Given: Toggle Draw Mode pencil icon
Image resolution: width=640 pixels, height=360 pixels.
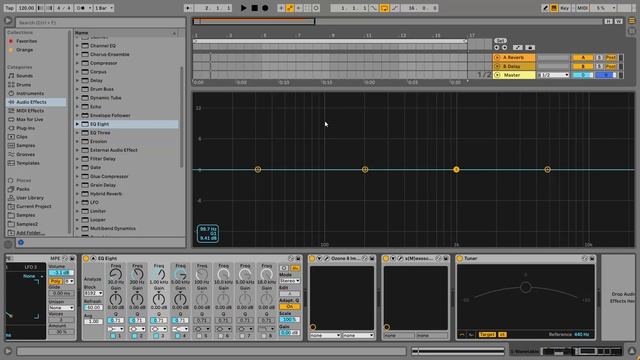Looking at the screenshot, I should pos(545,8).
